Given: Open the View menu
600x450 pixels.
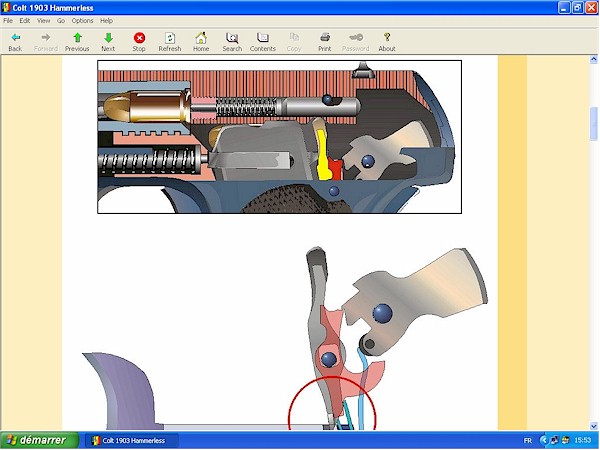Looking at the screenshot, I should pos(44,21).
